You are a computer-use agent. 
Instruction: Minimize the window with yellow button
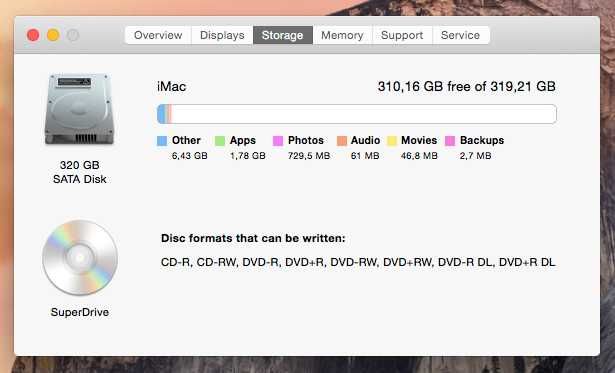point(53,35)
